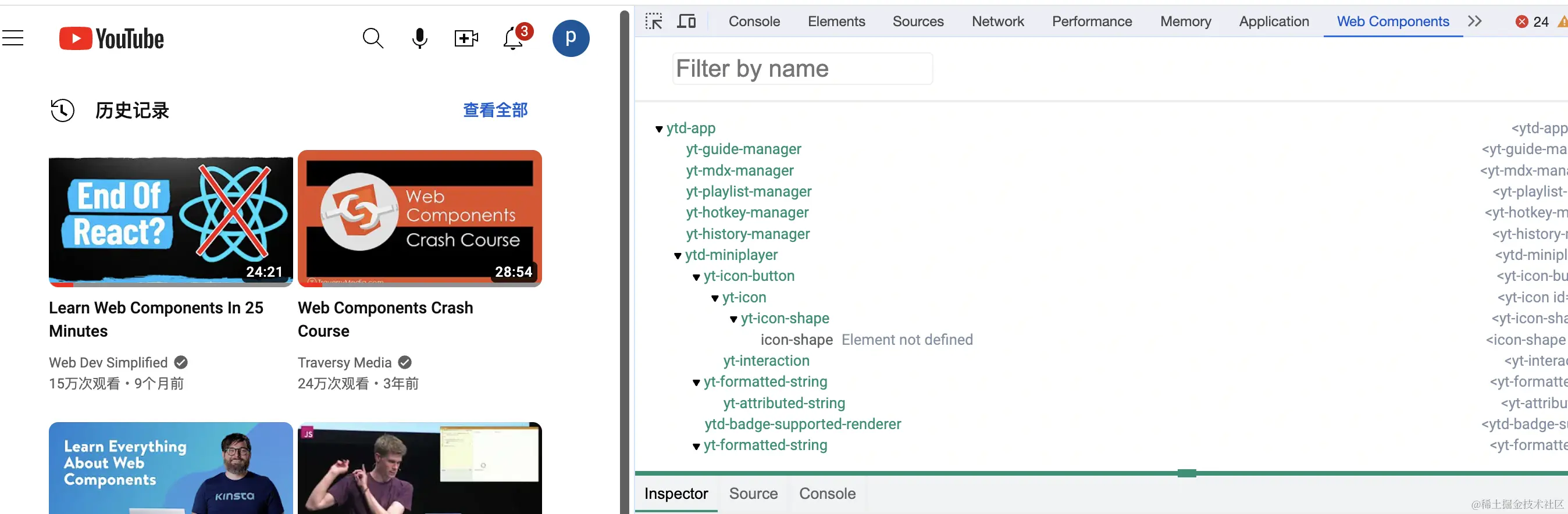1568x514 pixels.
Task: Click the 15万次观看 view count text
Action: [x=84, y=384]
